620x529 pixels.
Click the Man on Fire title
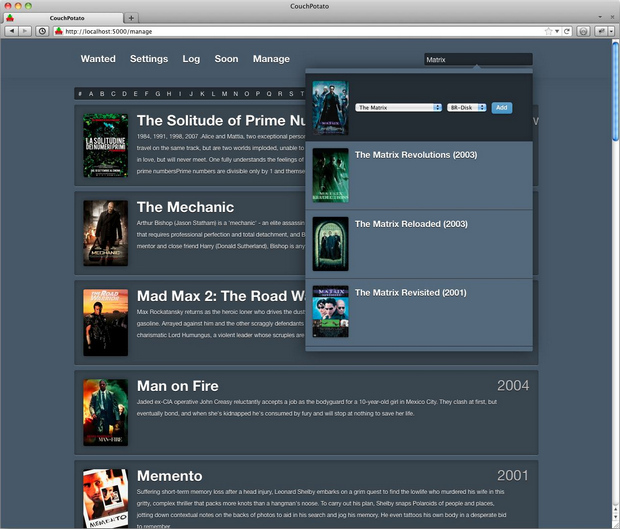(178, 386)
